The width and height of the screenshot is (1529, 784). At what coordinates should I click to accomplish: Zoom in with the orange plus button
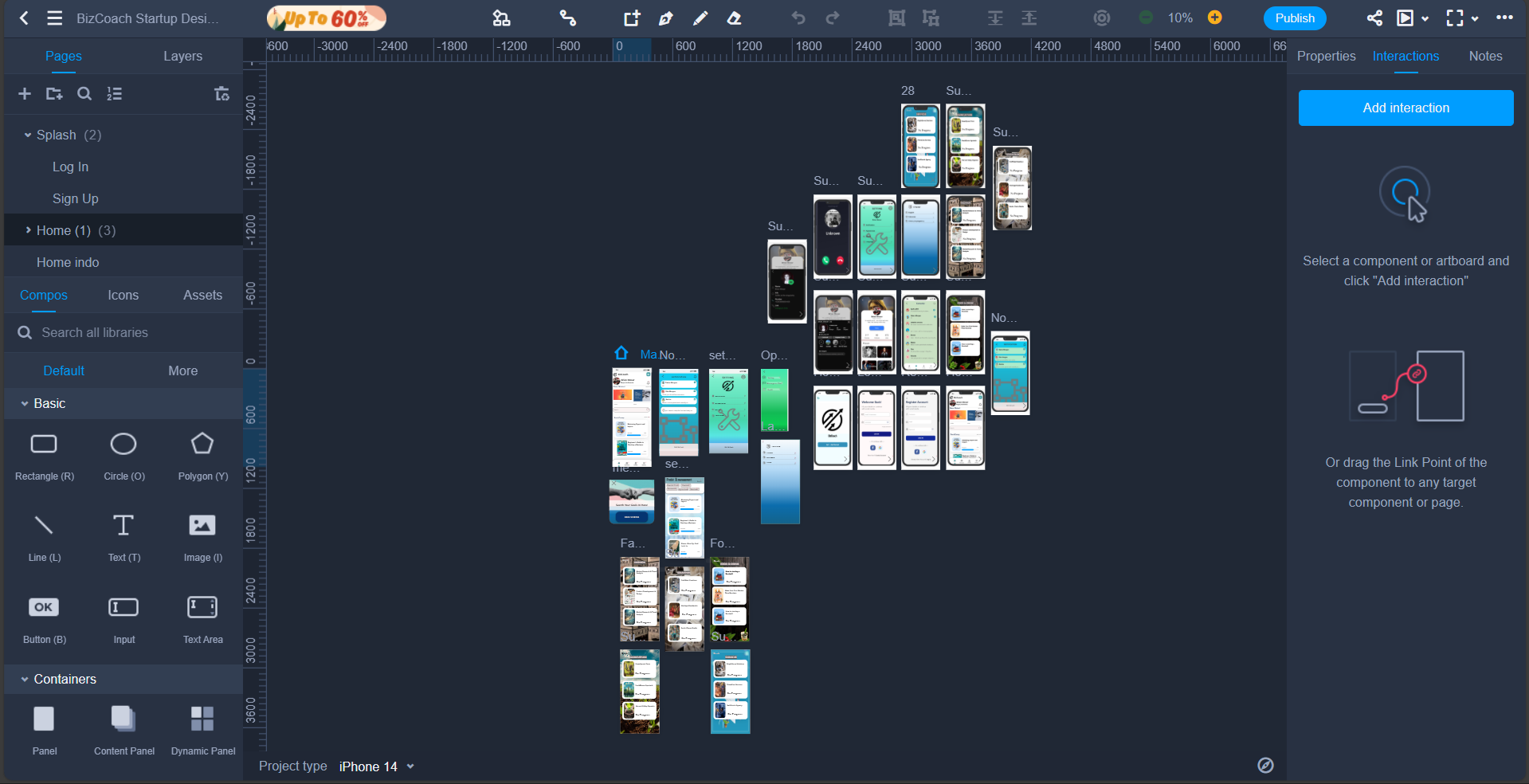(x=1214, y=18)
